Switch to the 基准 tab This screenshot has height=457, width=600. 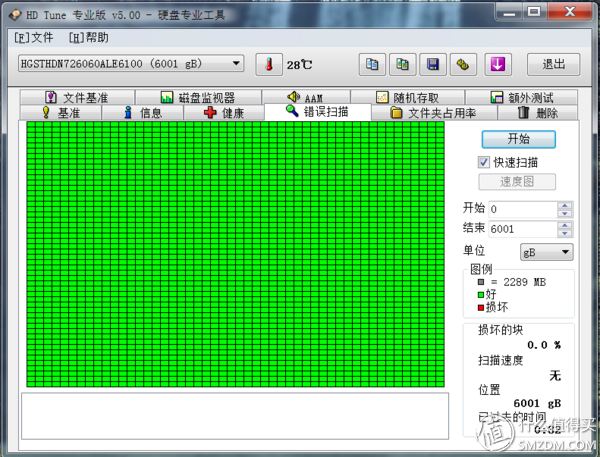tap(60, 113)
